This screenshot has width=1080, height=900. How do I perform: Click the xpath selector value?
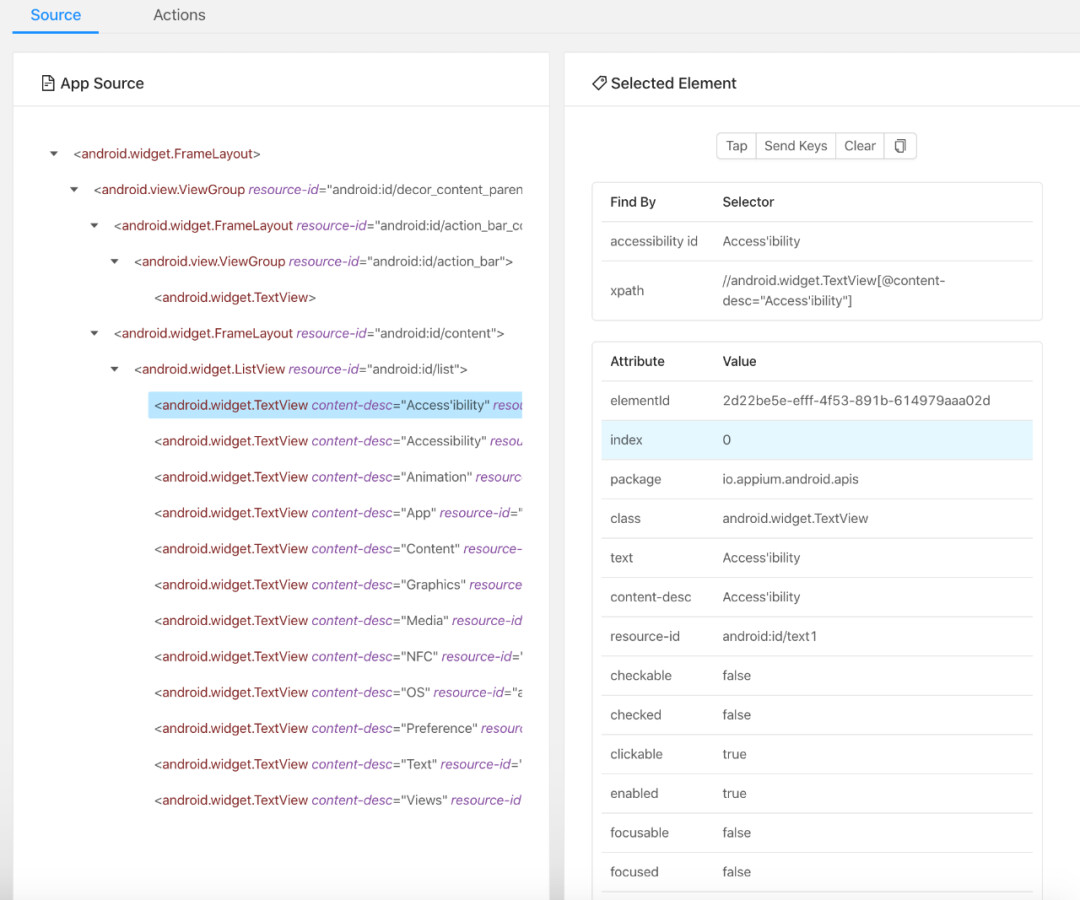click(x=833, y=291)
